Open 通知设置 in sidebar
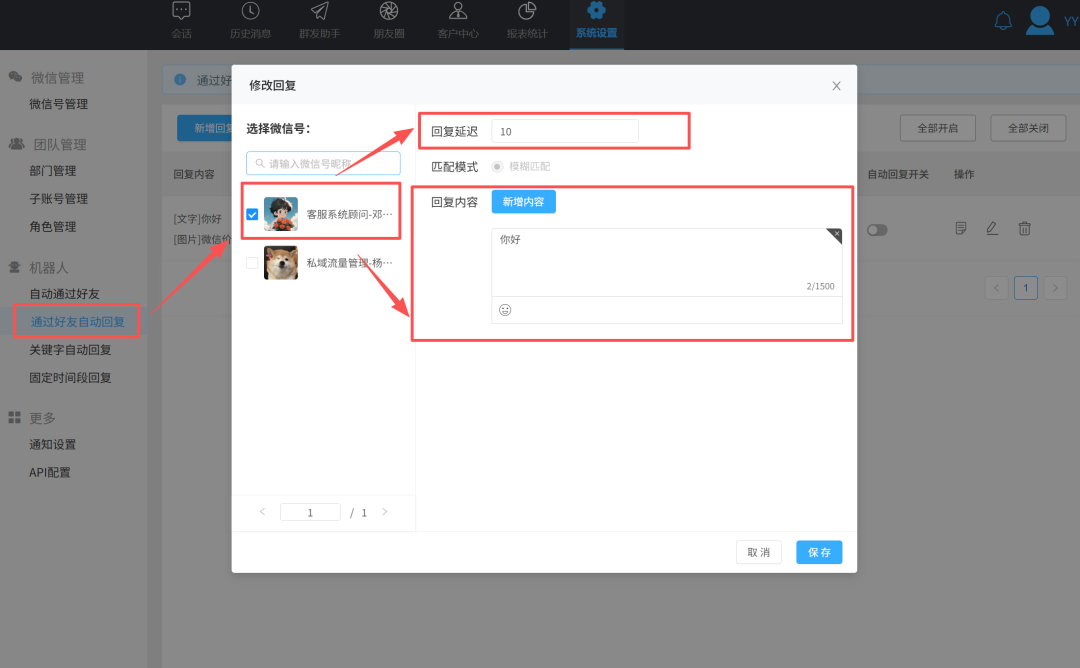 tap(52, 445)
